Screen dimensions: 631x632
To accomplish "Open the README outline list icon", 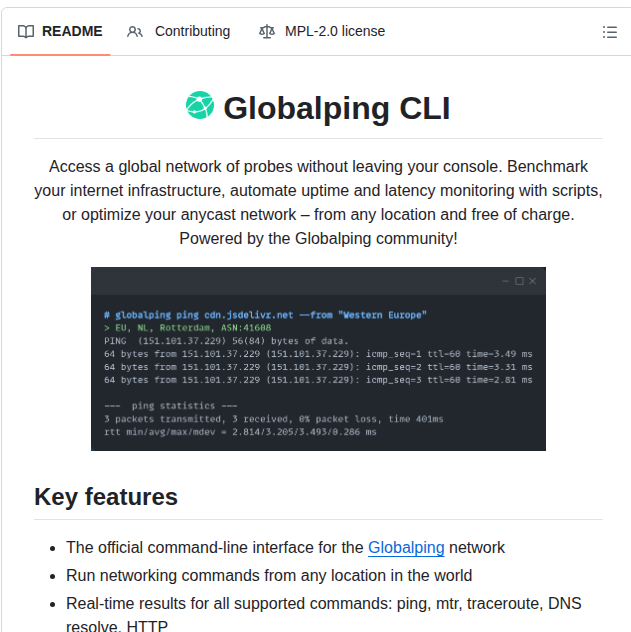I will pos(610,32).
